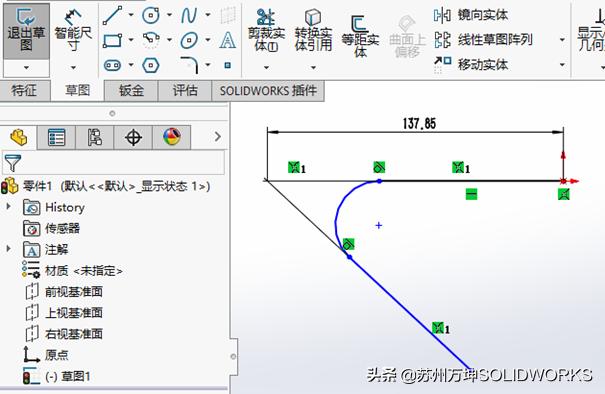This screenshot has height=394, width=605.
Task: Select 传感器 (Sensors) tree item
Action: click(x=52, y=228)
